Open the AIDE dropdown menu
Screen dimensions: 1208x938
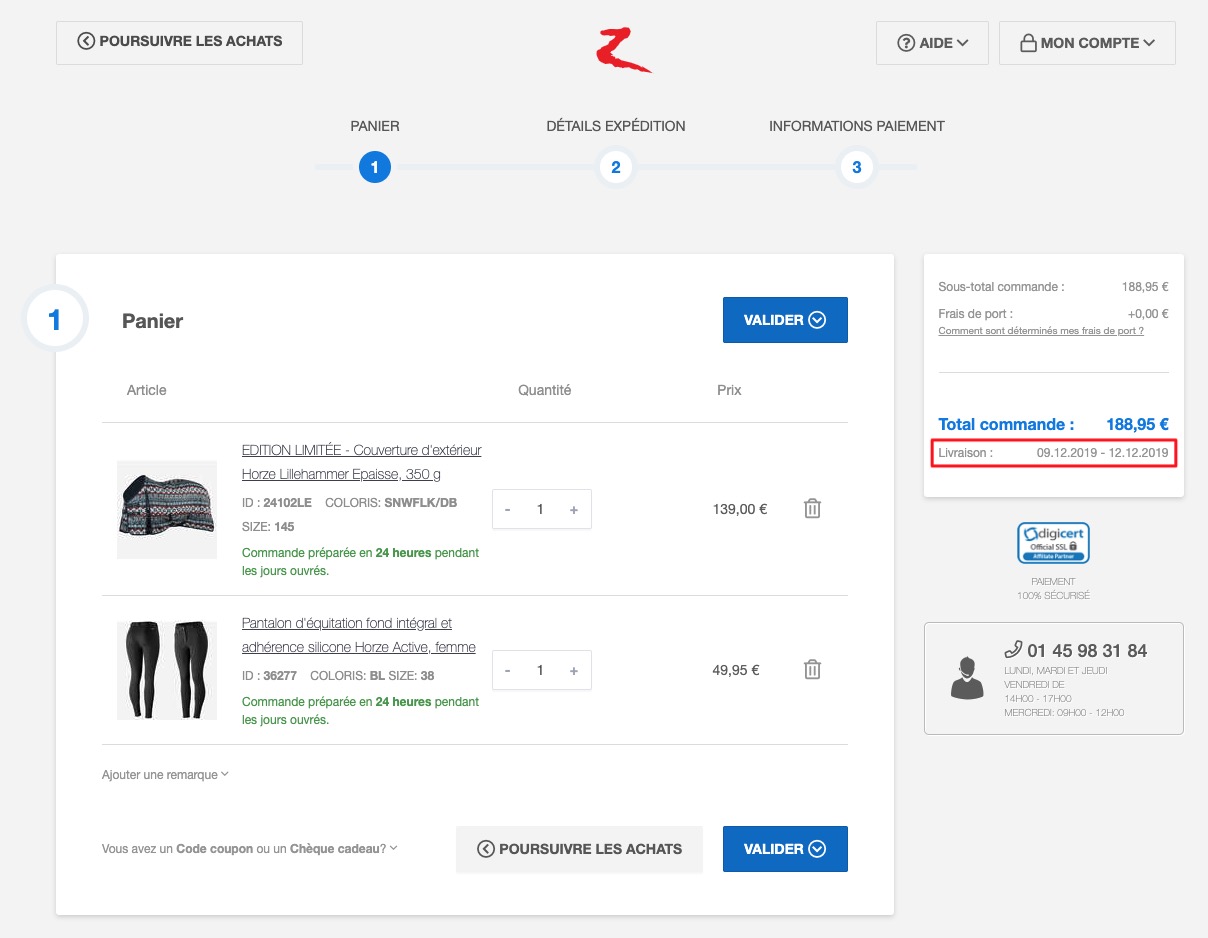point(932,43)
